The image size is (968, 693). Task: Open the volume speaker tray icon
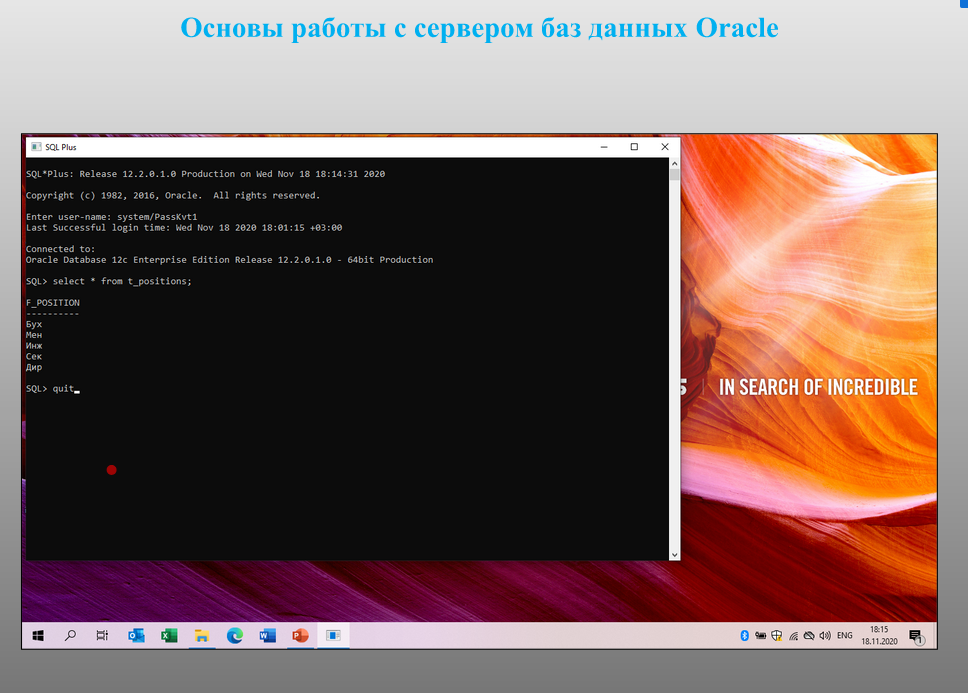(x=825, y=636)
